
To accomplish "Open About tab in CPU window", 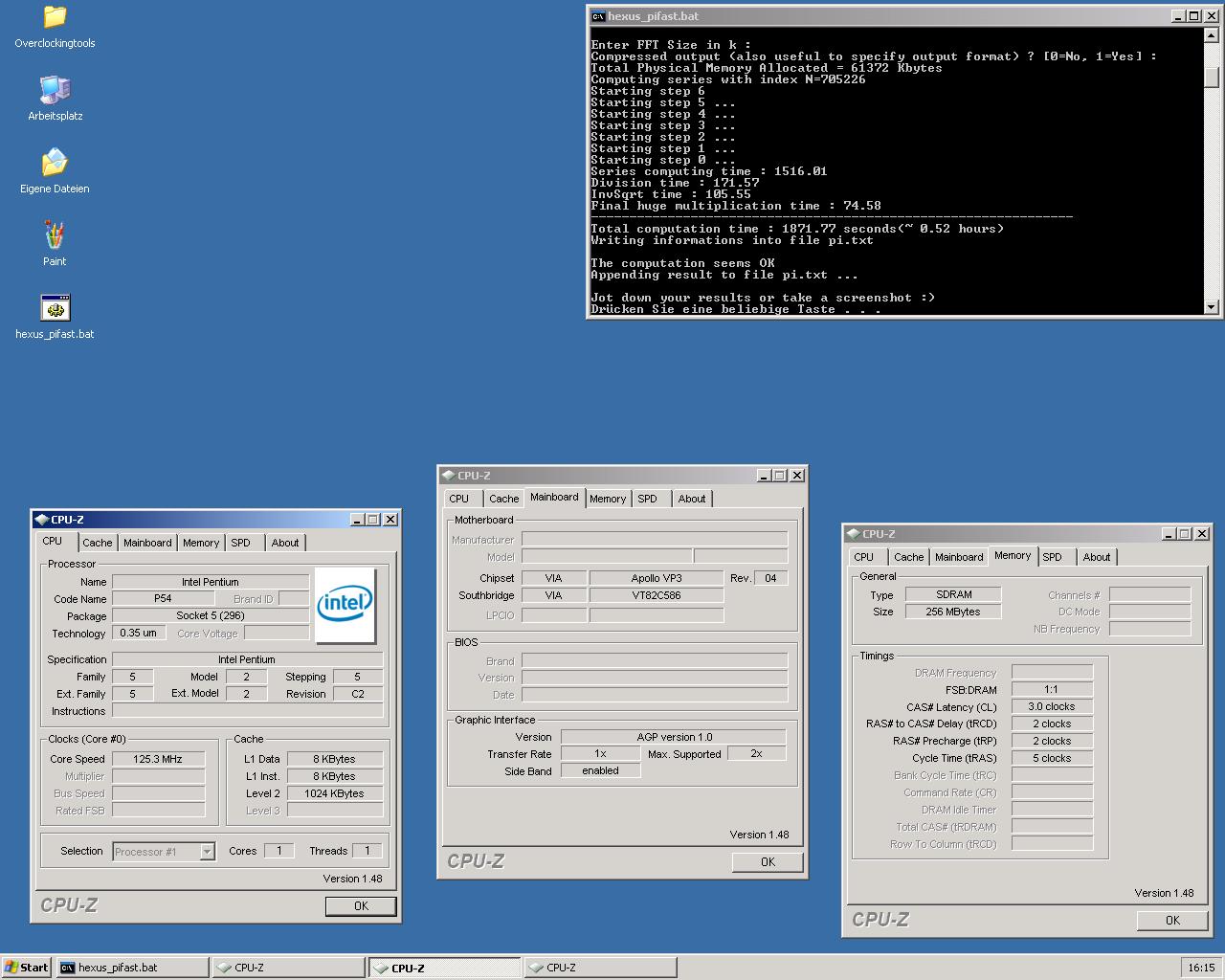I will [285, 543].
